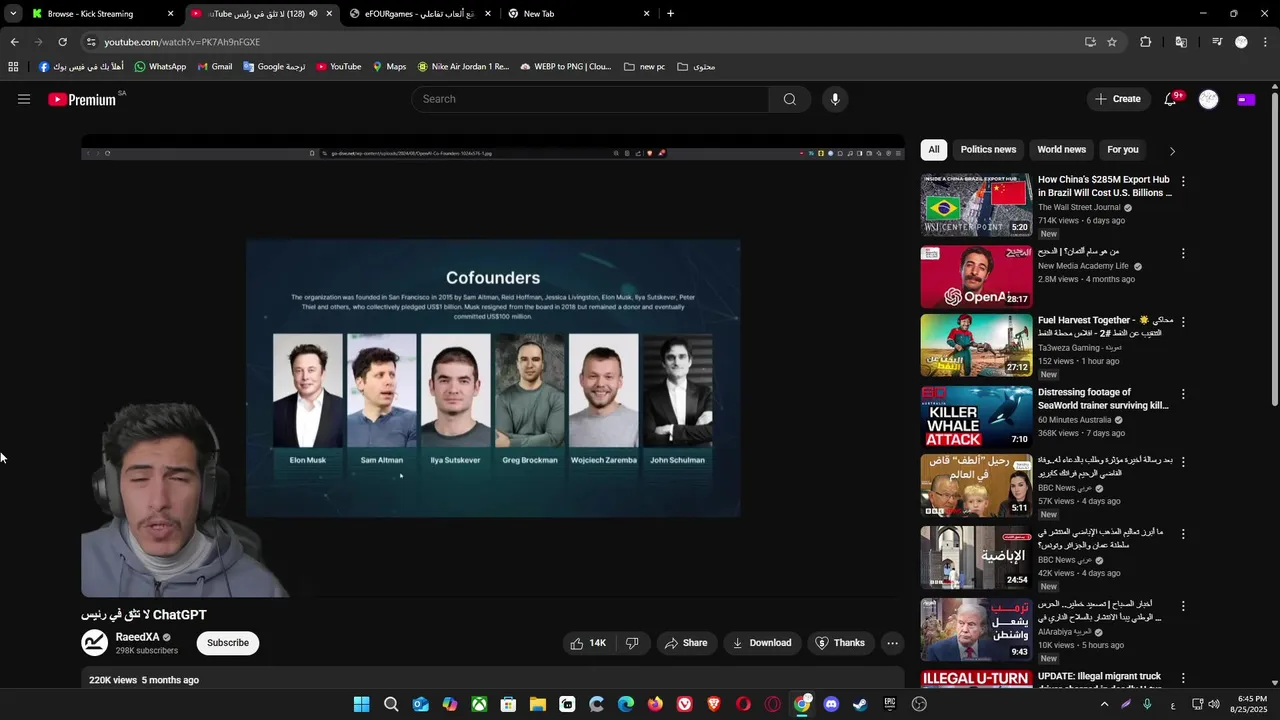Subscribe to RaeedXA channel
1280x720 pixels.
pos(228,643)
